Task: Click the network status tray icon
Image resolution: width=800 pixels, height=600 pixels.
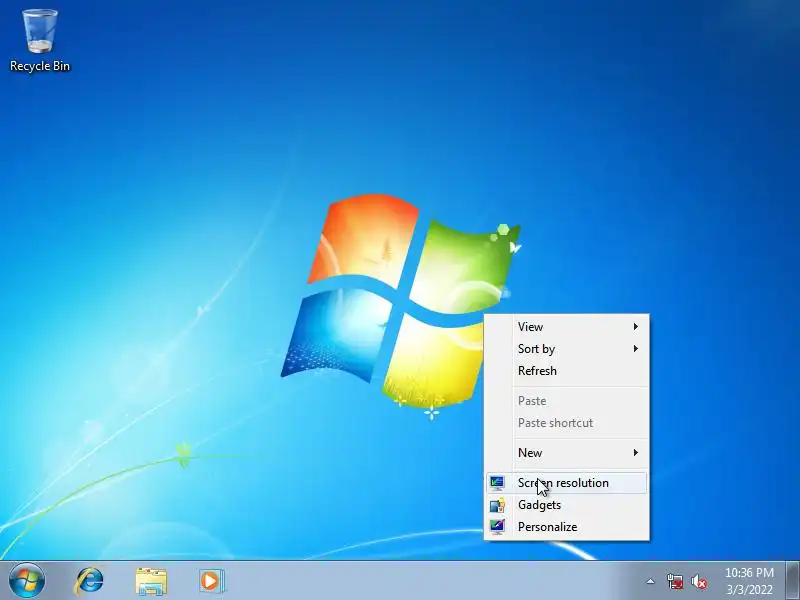Action: (675, 581)
